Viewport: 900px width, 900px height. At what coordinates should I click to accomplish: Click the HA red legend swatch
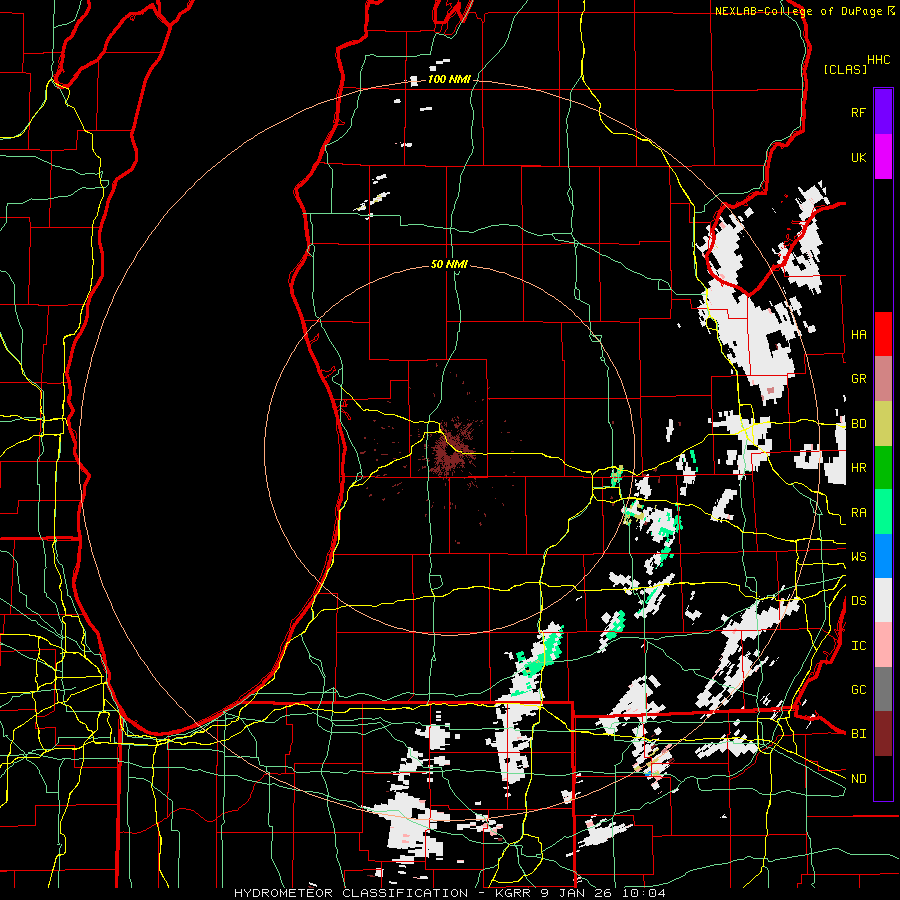[883, 334]
